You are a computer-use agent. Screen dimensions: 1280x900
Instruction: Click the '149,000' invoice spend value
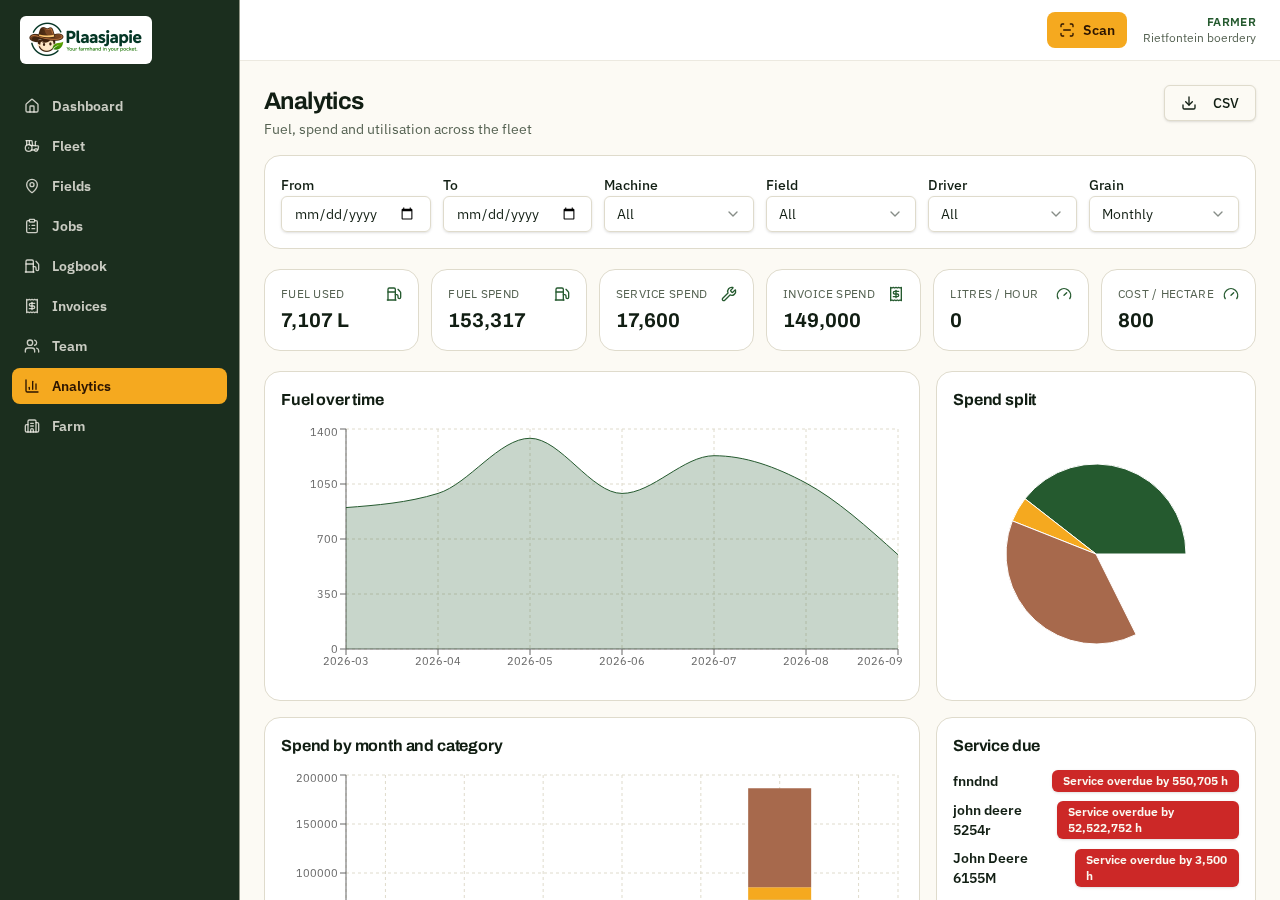[x=822, y=320]
